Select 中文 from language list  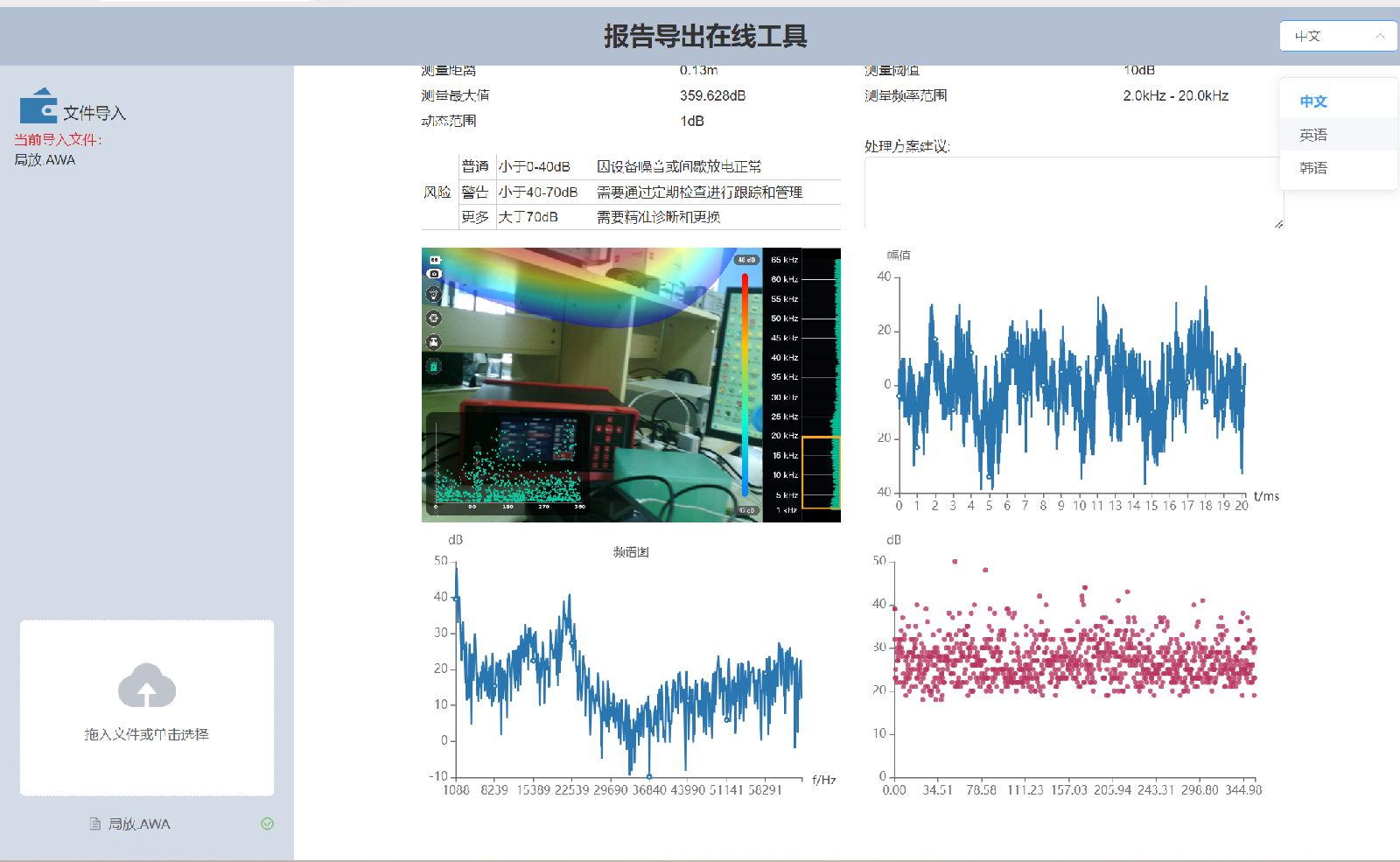(x=1313, y=102)
